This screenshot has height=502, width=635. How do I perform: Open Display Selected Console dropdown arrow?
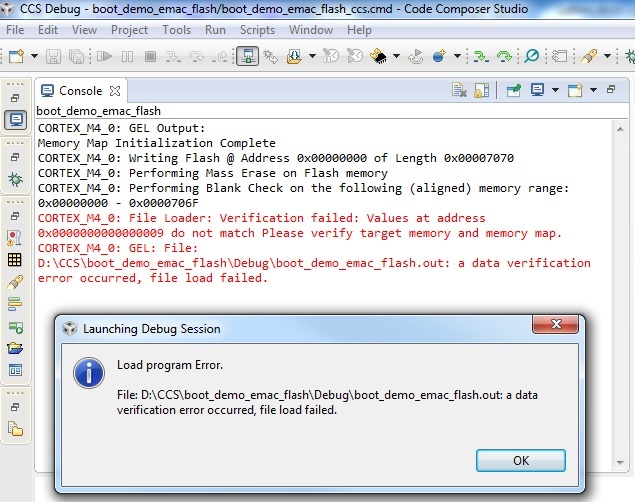pyautogui.click(x=555, y=90)
